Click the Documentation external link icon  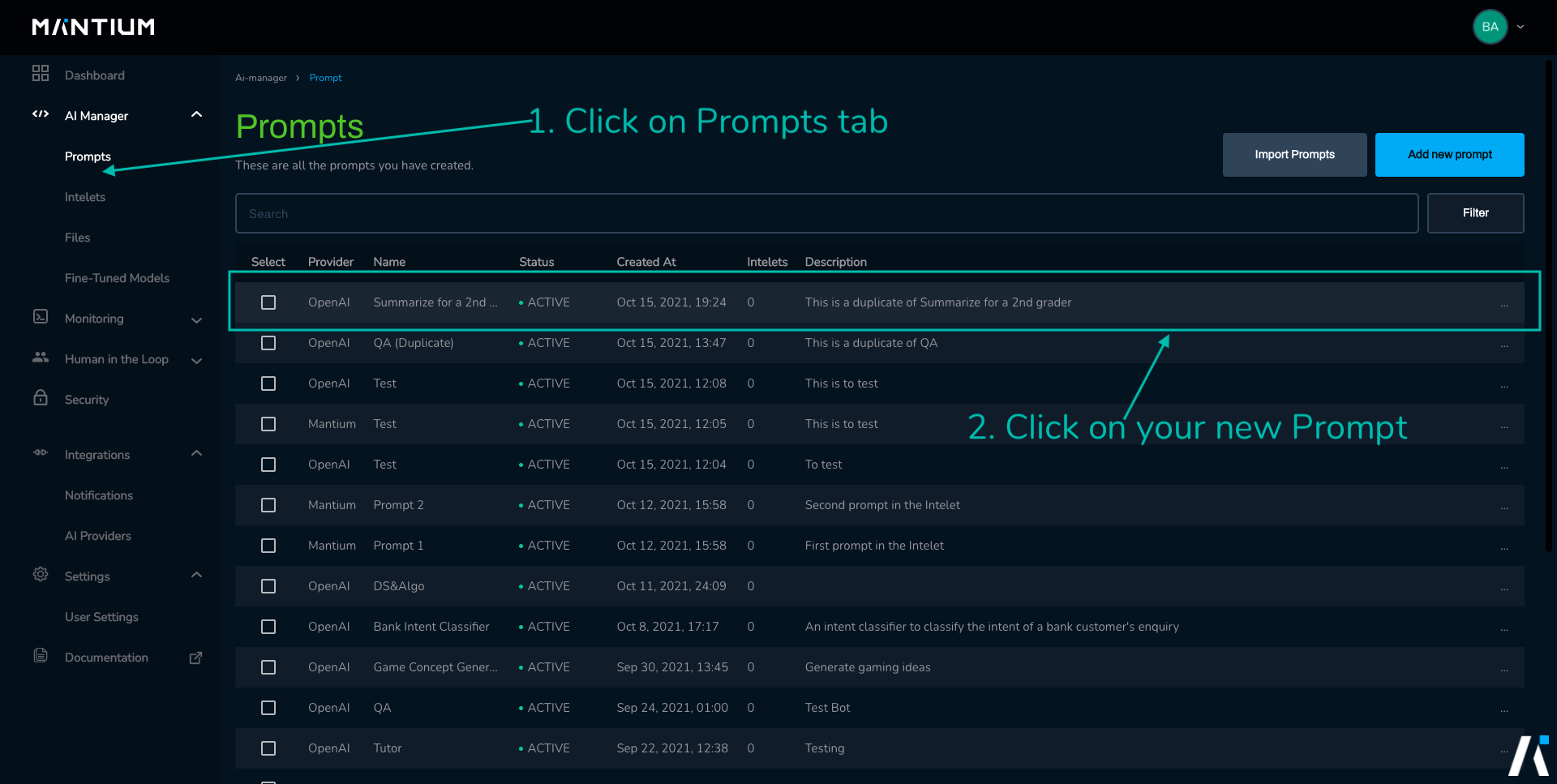pyautogui.click(x=195, y=658)
